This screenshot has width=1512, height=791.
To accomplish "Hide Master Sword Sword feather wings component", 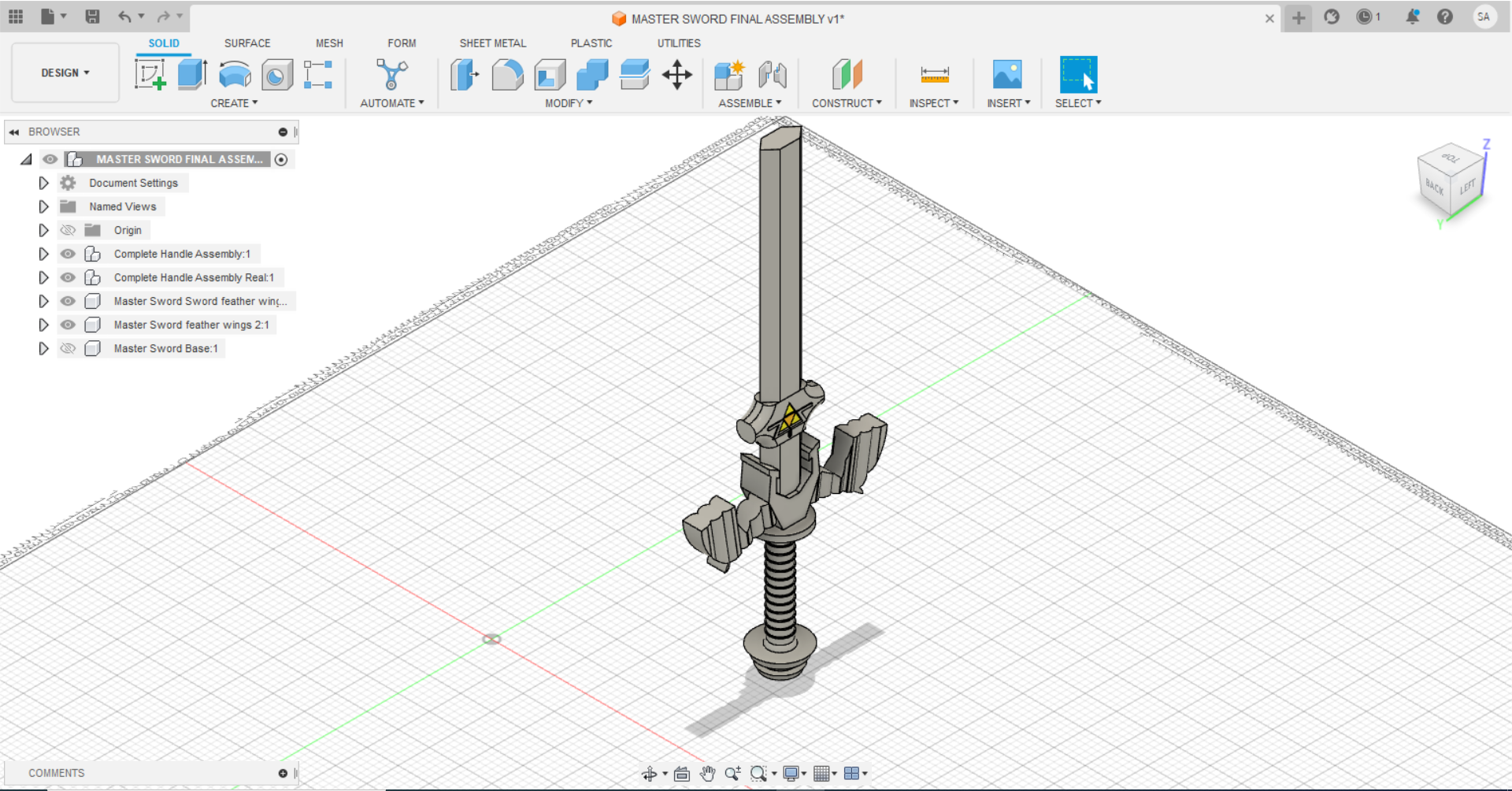I will [69, 301].
